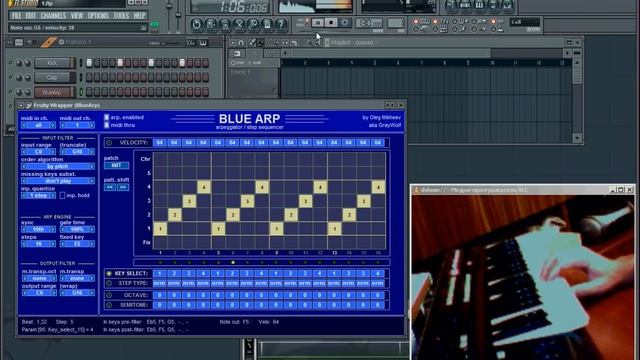
Task: Click the transport stop button
Action: click(x=331, y=23)
